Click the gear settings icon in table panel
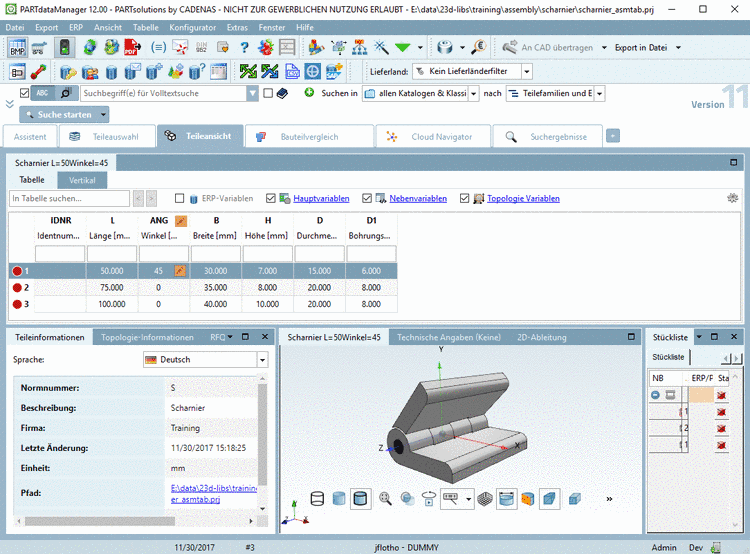750x554 pixels. tap(732, 198)
